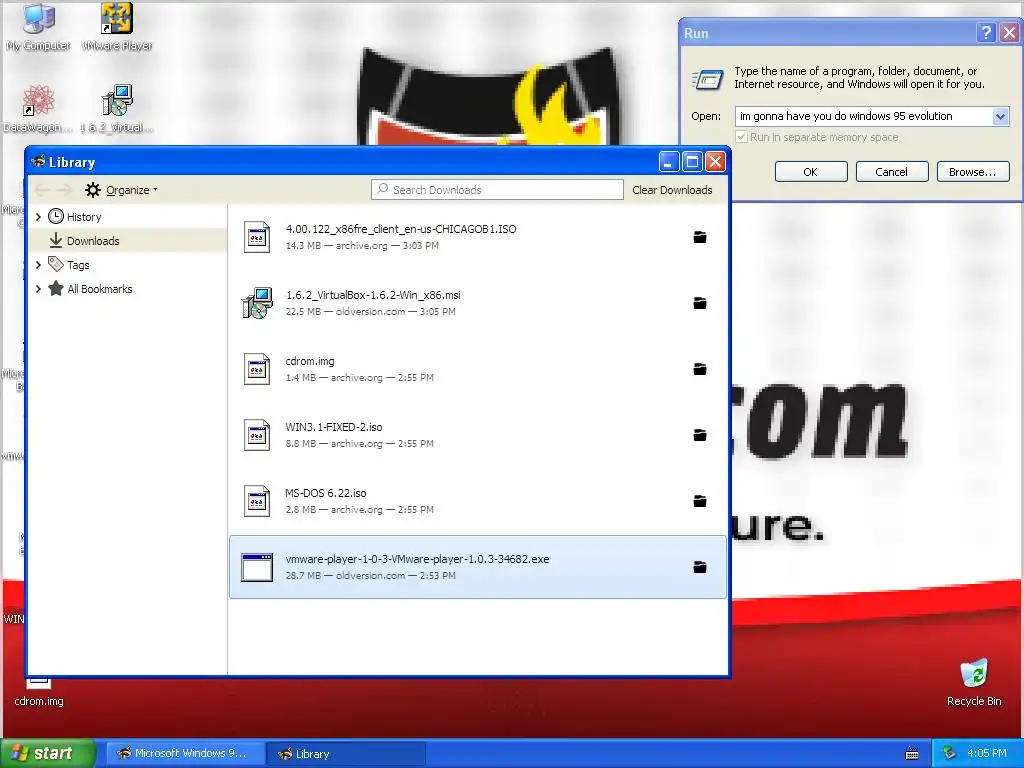1024x768 pixels.
Task: Click the keyboard icon in the taskbar
Action: (x=912, y=754)
